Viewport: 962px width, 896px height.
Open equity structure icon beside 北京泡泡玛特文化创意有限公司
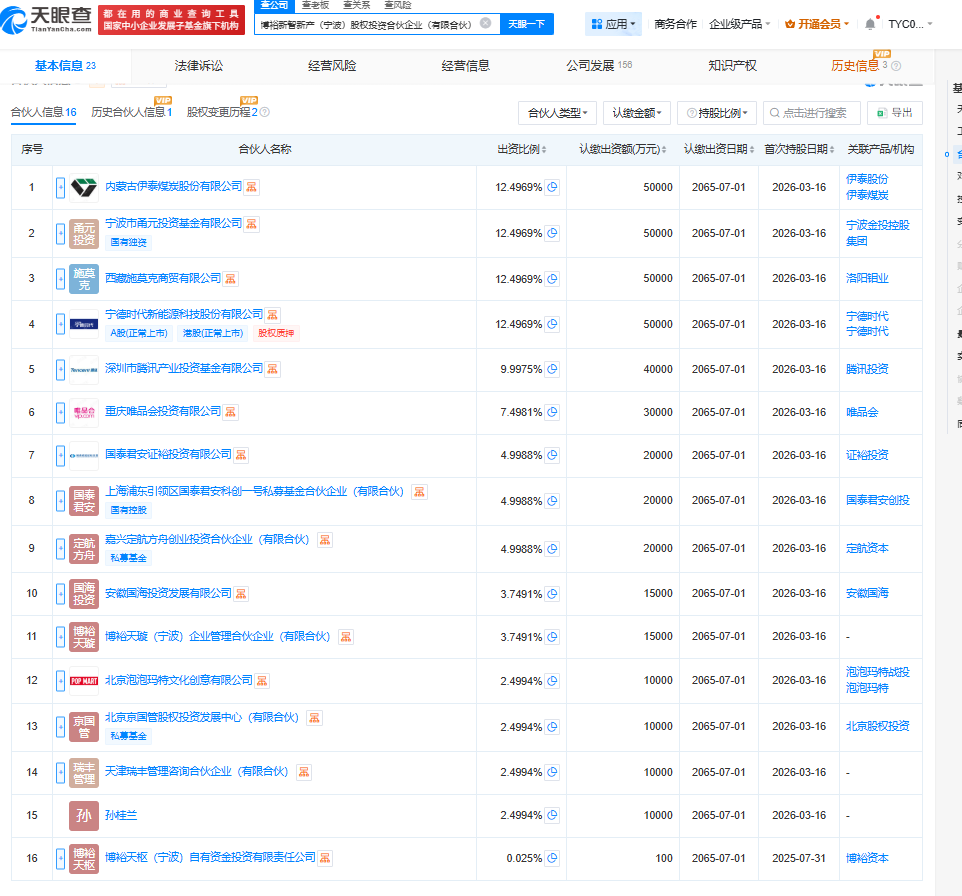click(x=262, y=681)
